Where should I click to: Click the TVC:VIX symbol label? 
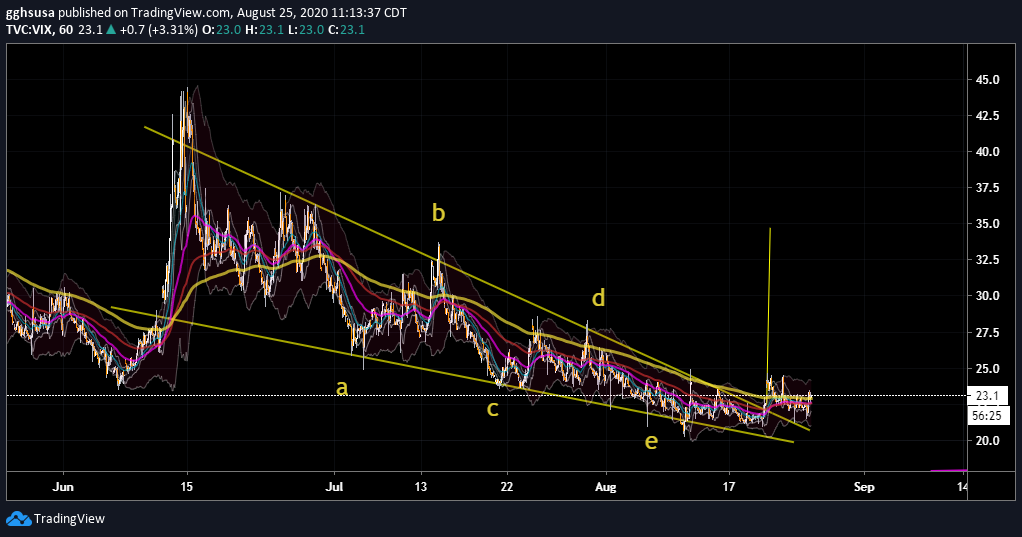(31, 29)
